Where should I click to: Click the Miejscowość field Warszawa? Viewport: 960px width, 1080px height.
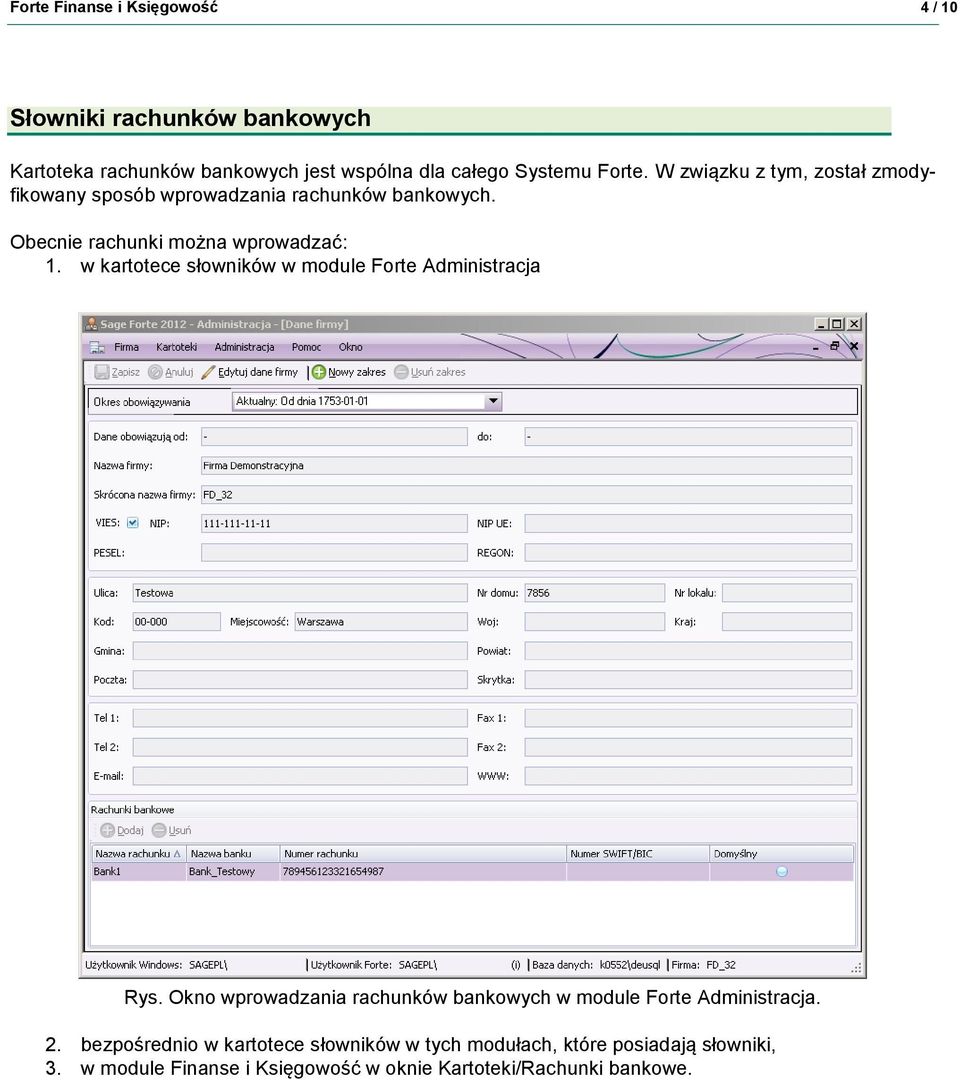click(381, 622)
